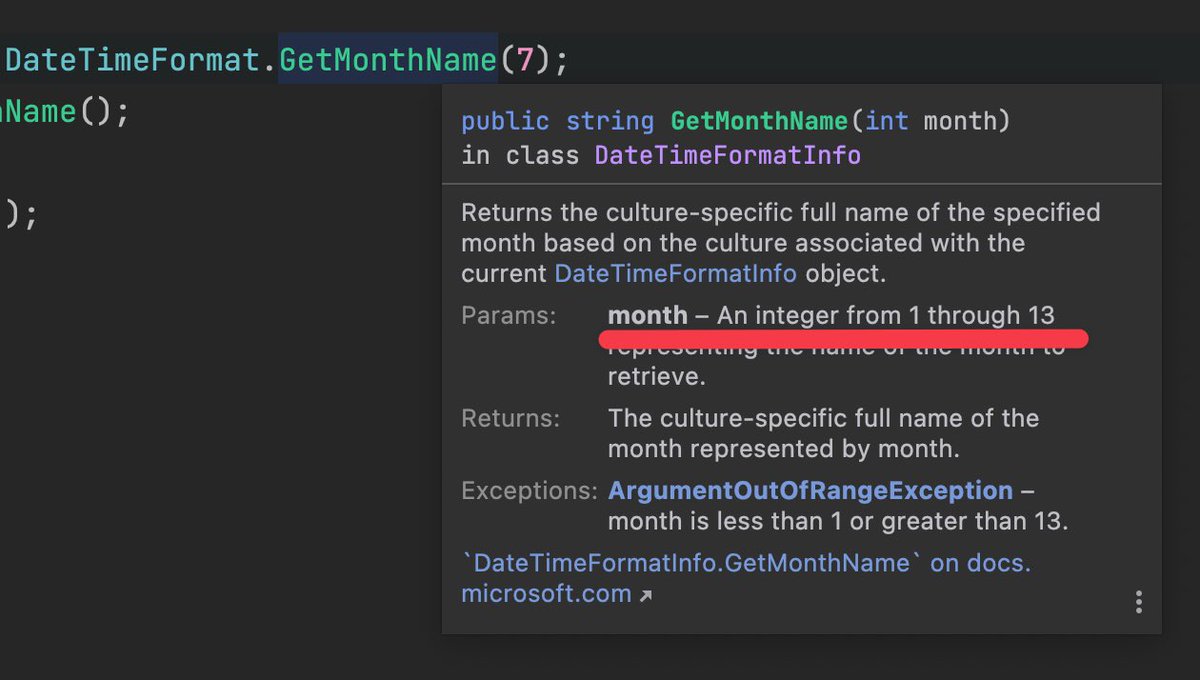
Task: Follow the DateTimeFormatInfo link in the description text
Action: (x=675, y=273)
